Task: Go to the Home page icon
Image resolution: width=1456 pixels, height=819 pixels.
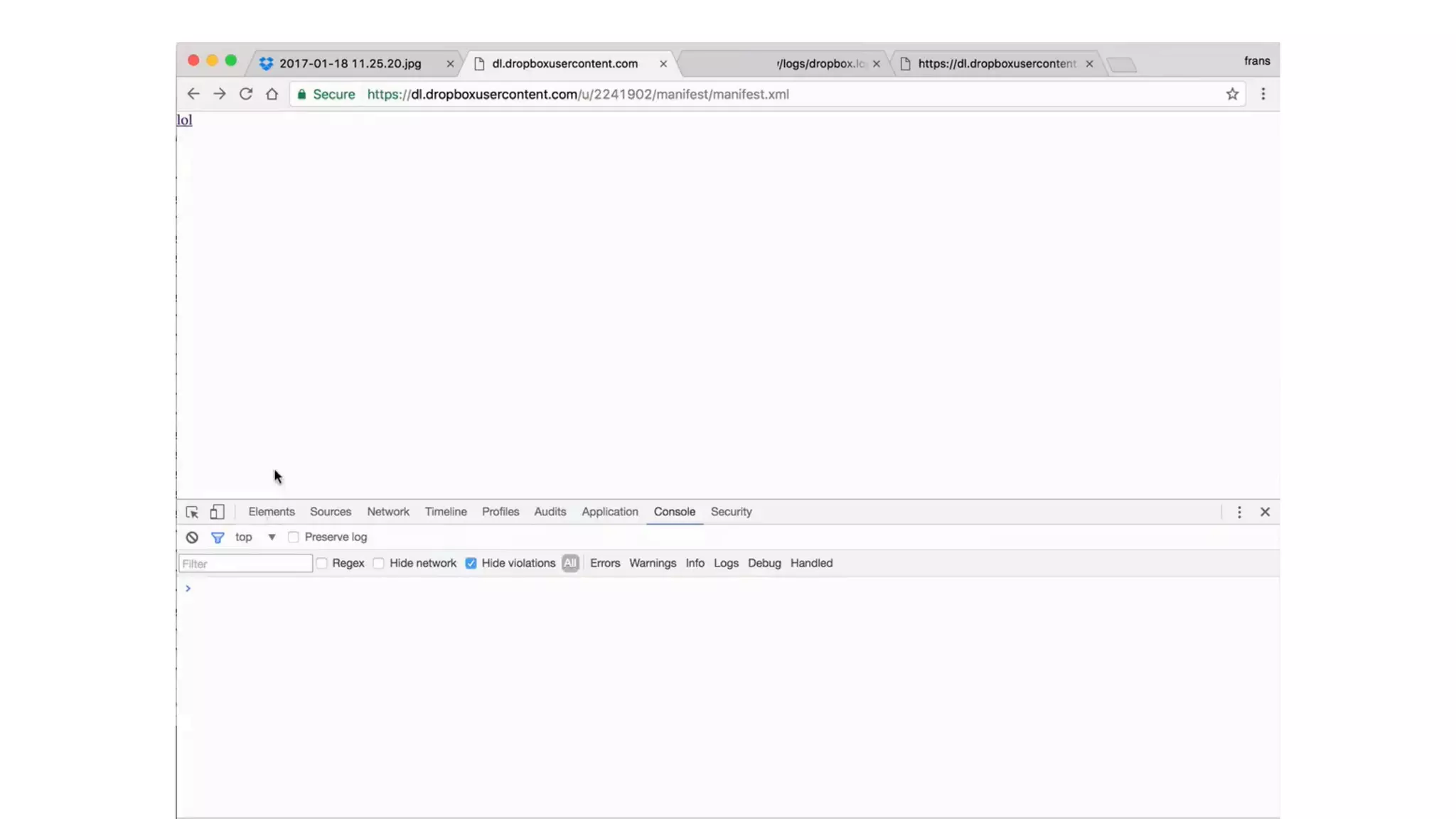Action: (272, 94)
